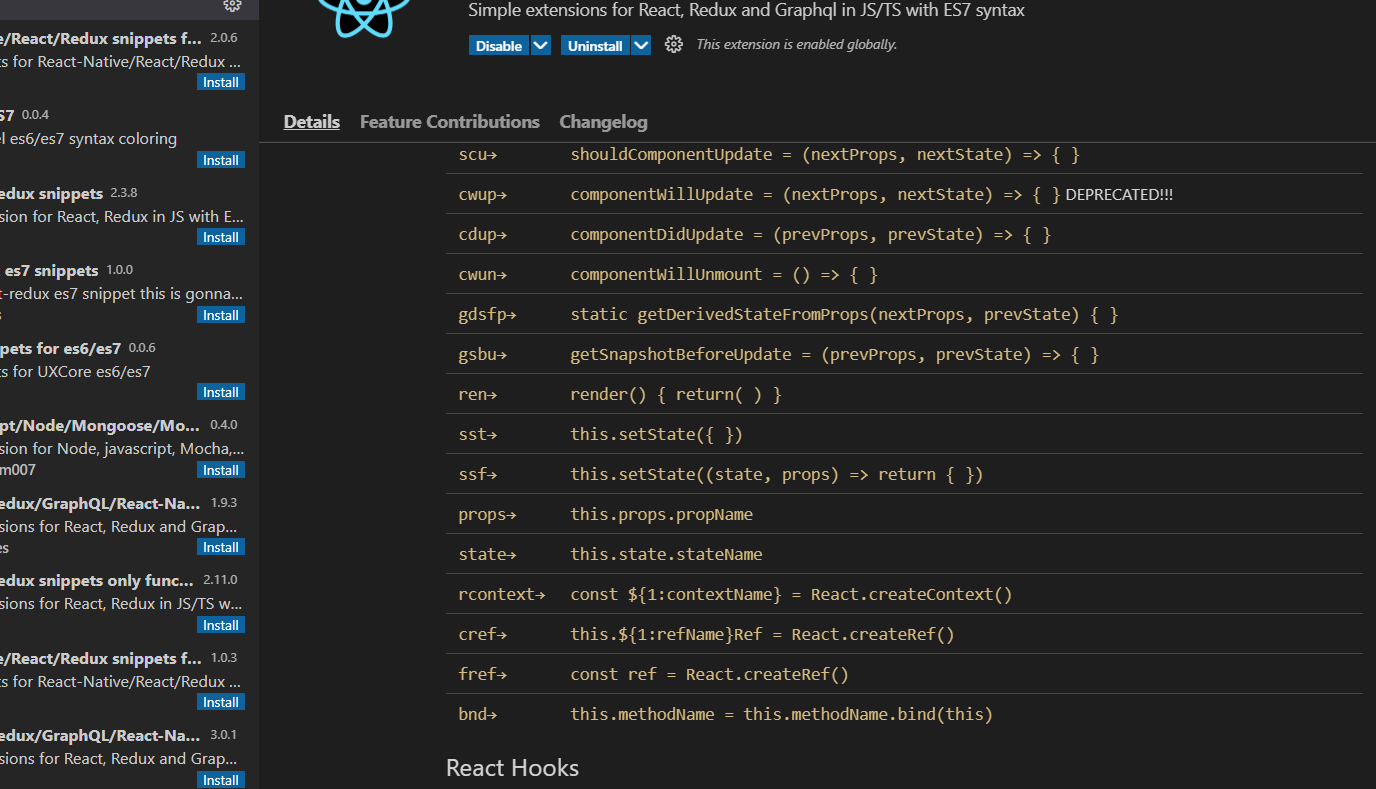Install the 2.3.8 Redux snippets extension
This screenshot has width=1376, height=789.
pyautogui.click(x=221, y=237)
